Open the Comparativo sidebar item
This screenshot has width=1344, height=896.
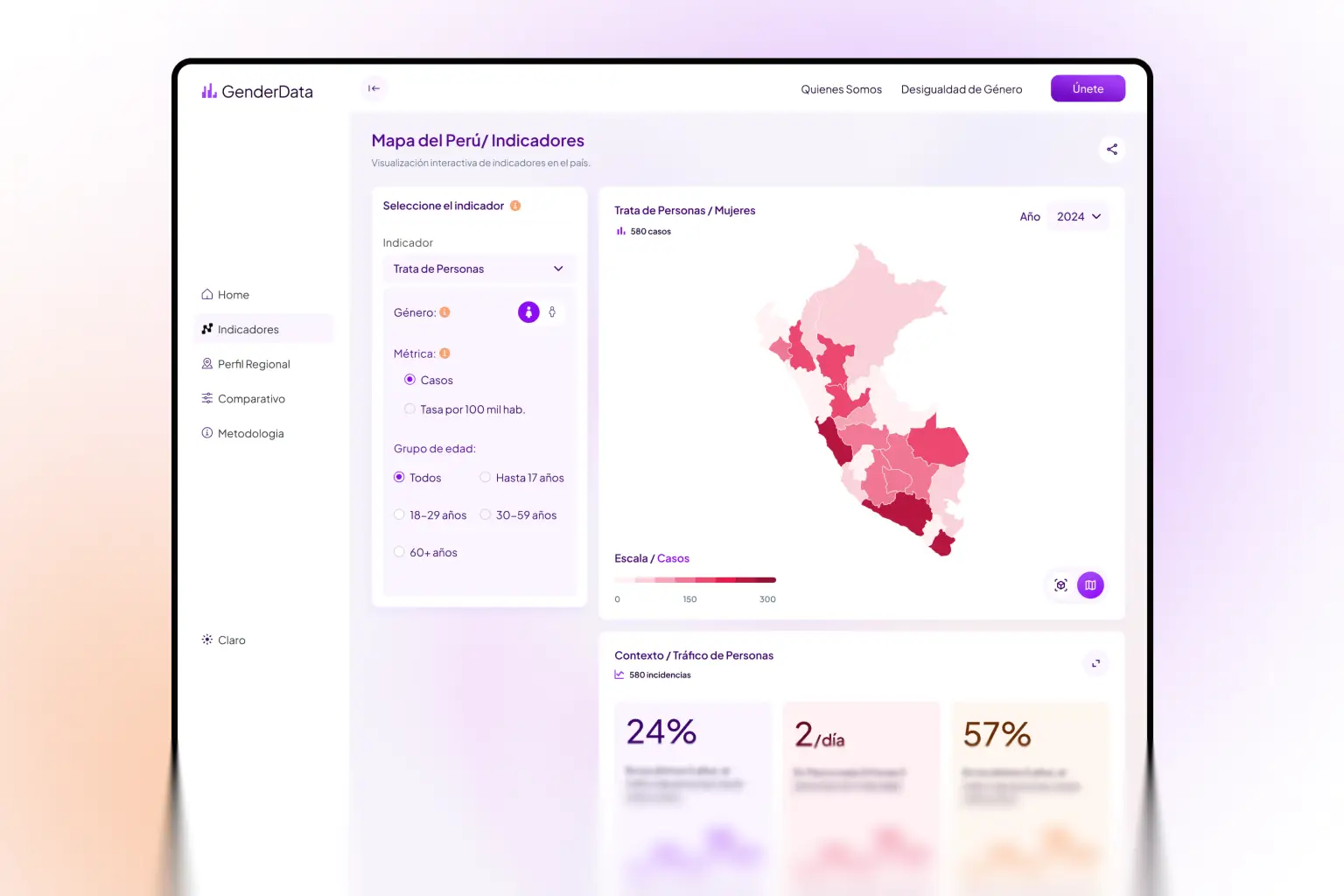click(250, 399)
